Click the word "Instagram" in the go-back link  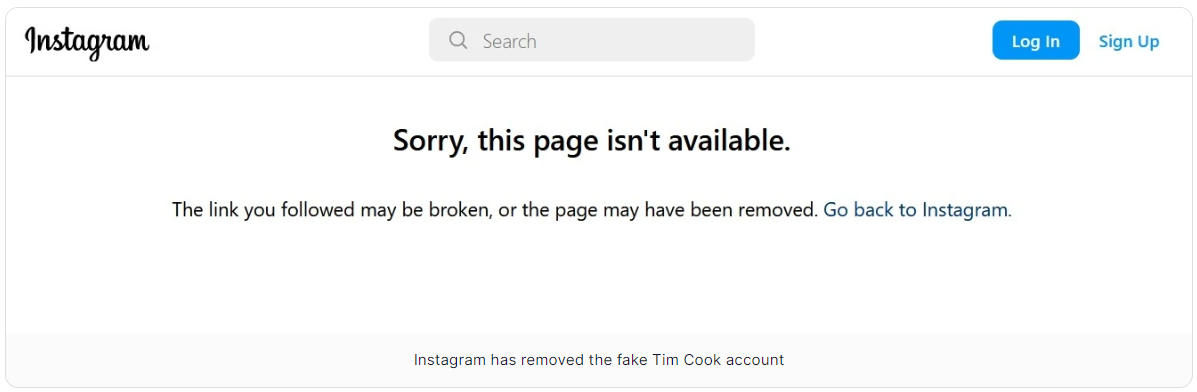pos(965,209)
